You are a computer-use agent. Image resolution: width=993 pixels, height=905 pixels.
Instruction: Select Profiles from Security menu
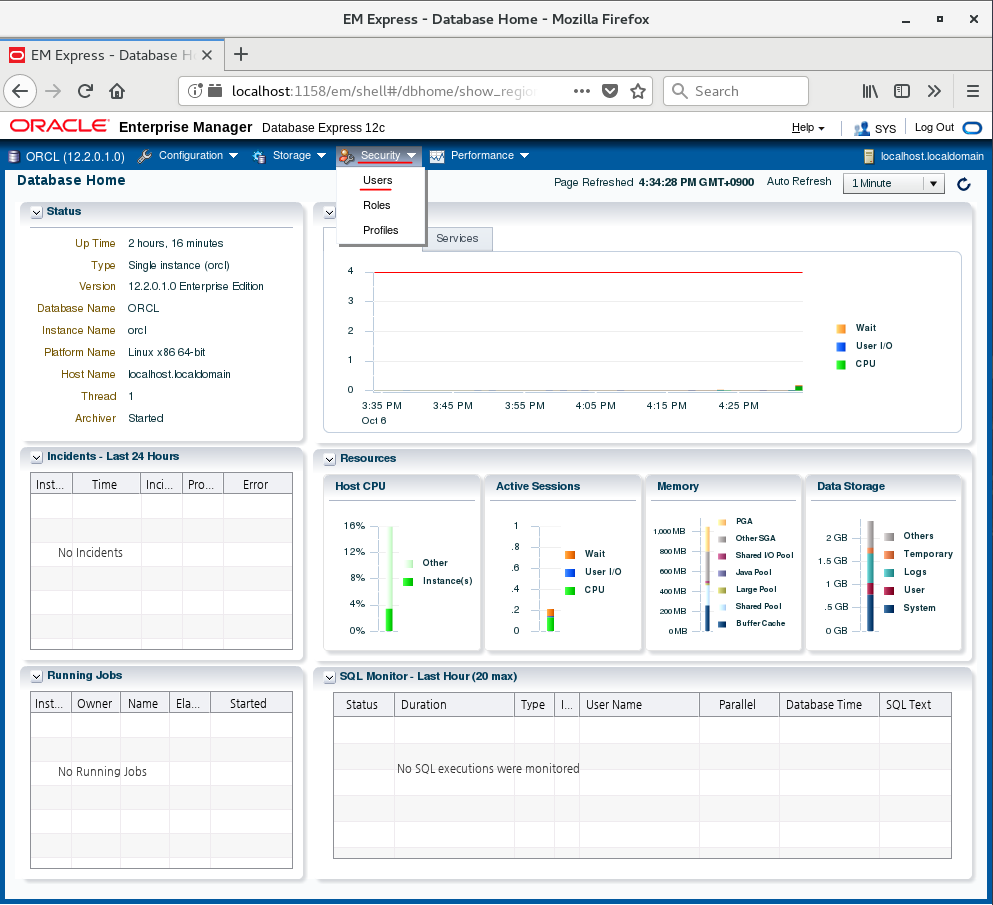pyautogui.click(x=381, y=231)
